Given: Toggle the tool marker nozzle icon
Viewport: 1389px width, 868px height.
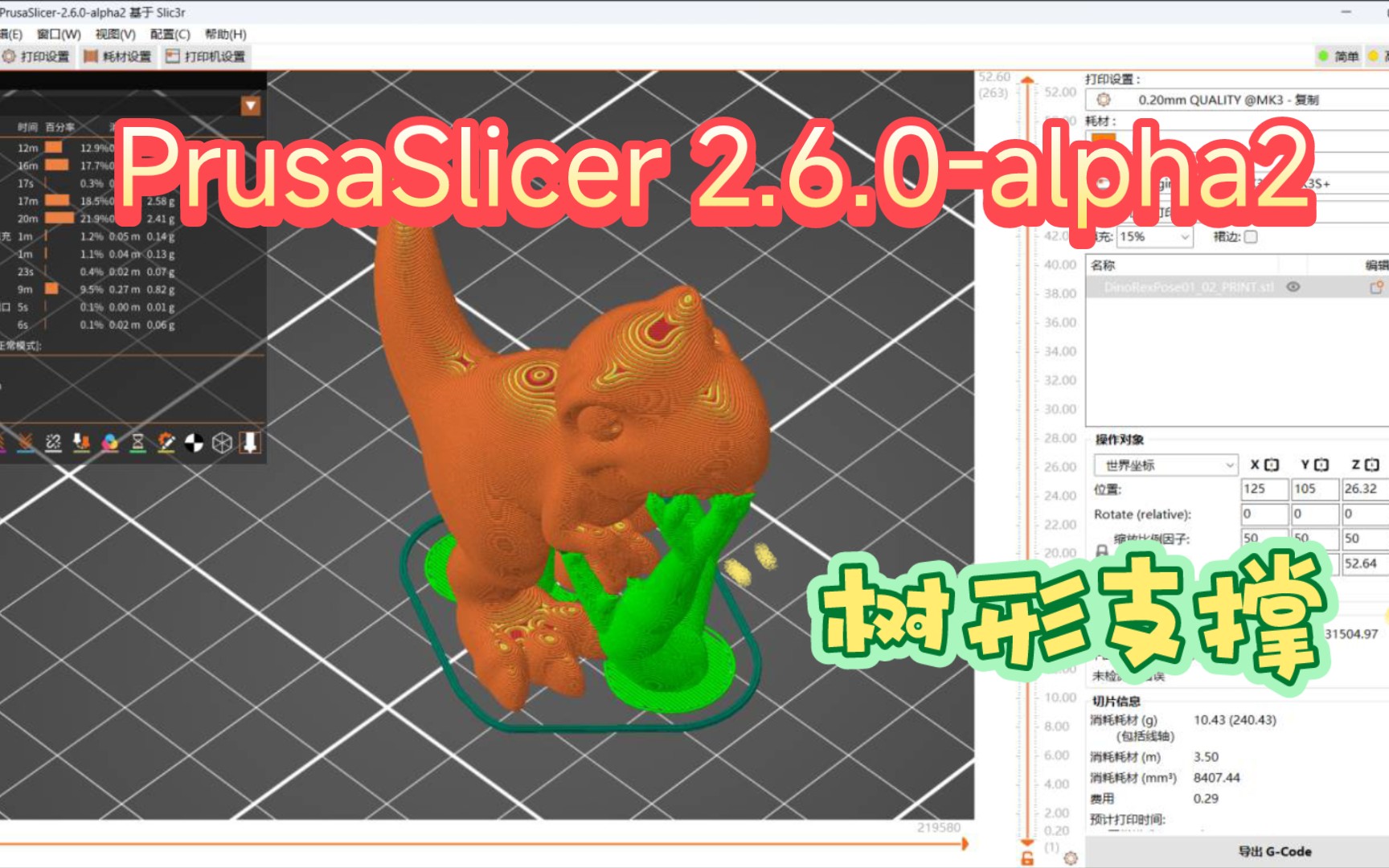Looking at the screenshot, I should pos(251,442).
